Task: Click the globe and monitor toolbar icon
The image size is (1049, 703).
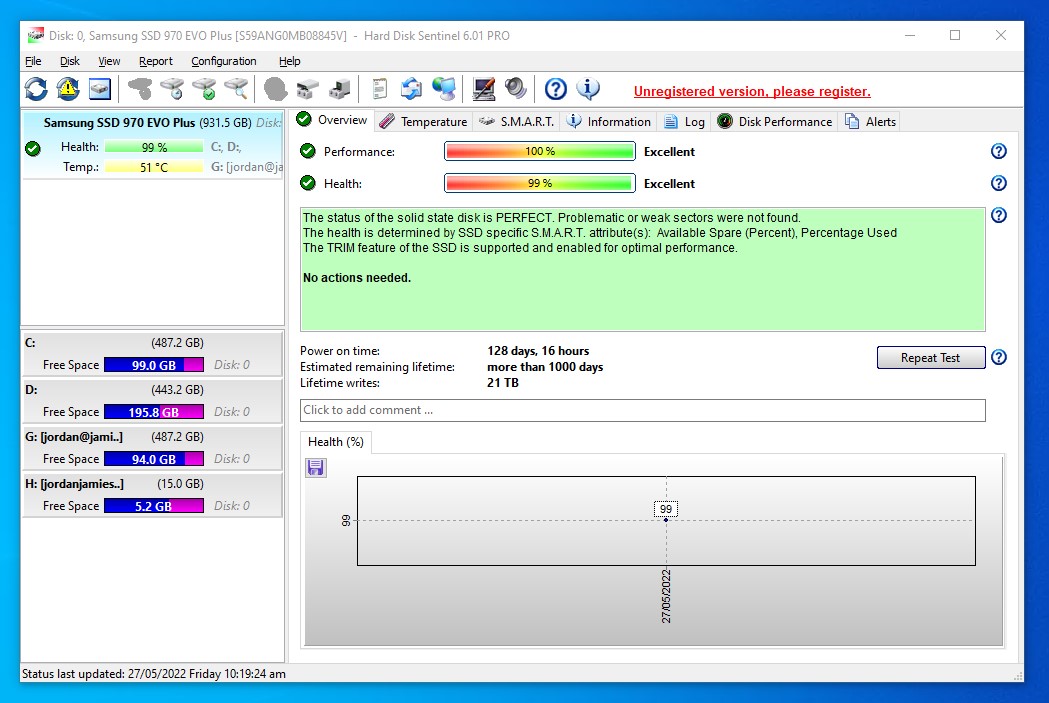Action: click(444, 89)
